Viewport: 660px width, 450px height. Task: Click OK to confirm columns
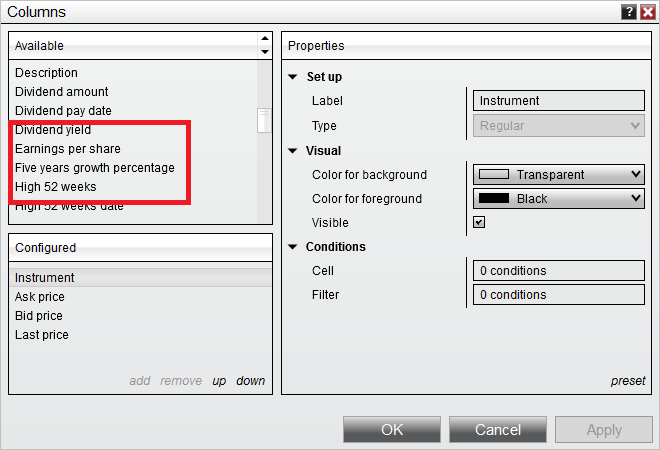coord(392,430)
